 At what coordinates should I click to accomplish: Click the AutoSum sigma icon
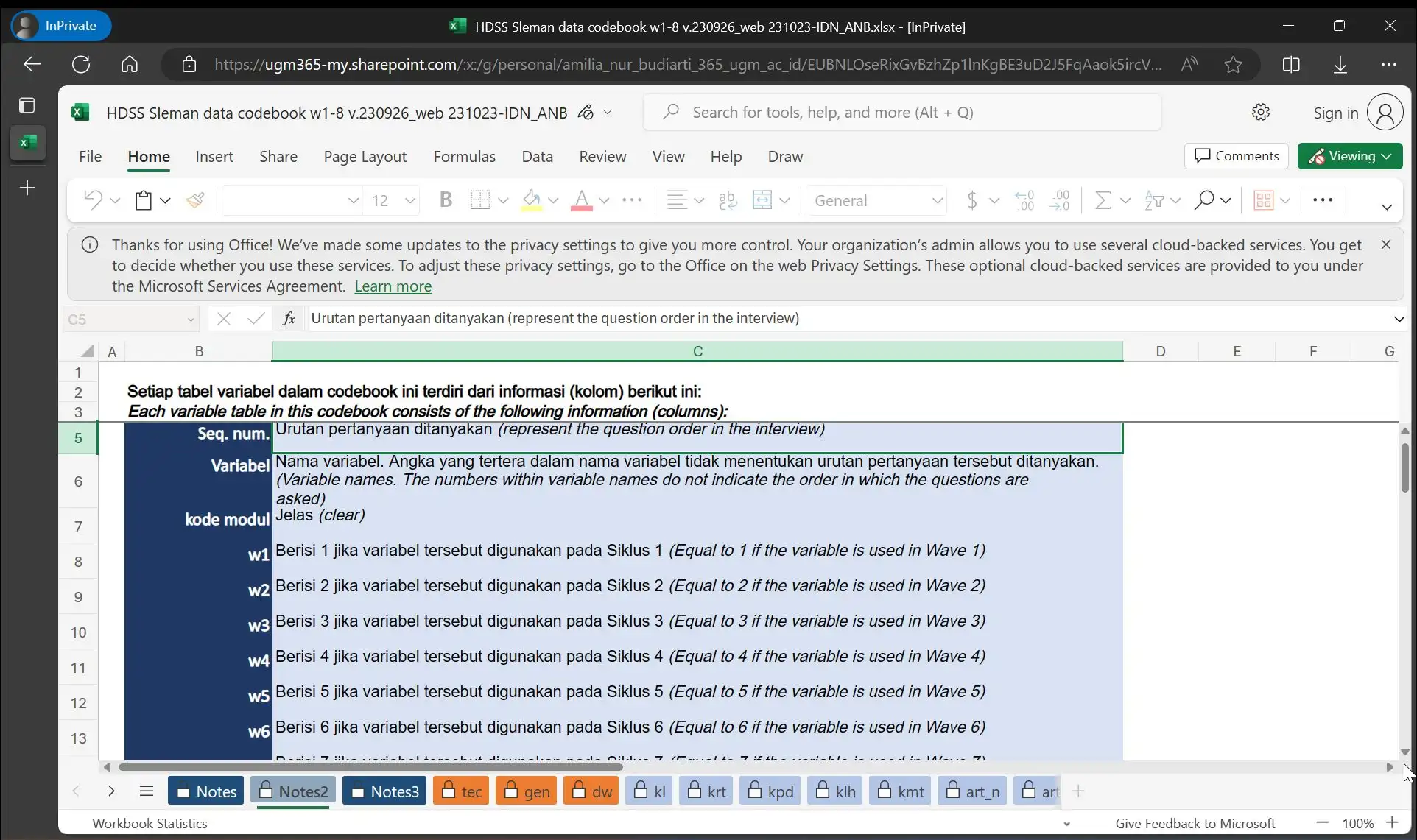click(x=1103, y=200)
